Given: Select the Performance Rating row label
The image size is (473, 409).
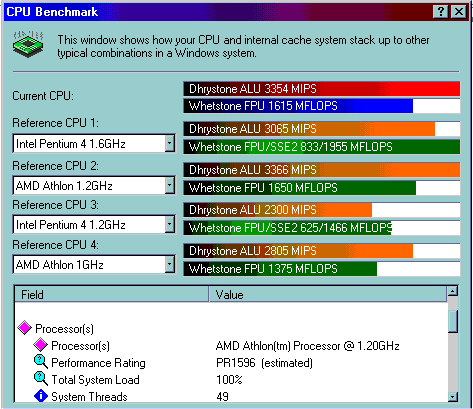Looking at the screenshot, I should click(x=98, y=363).
